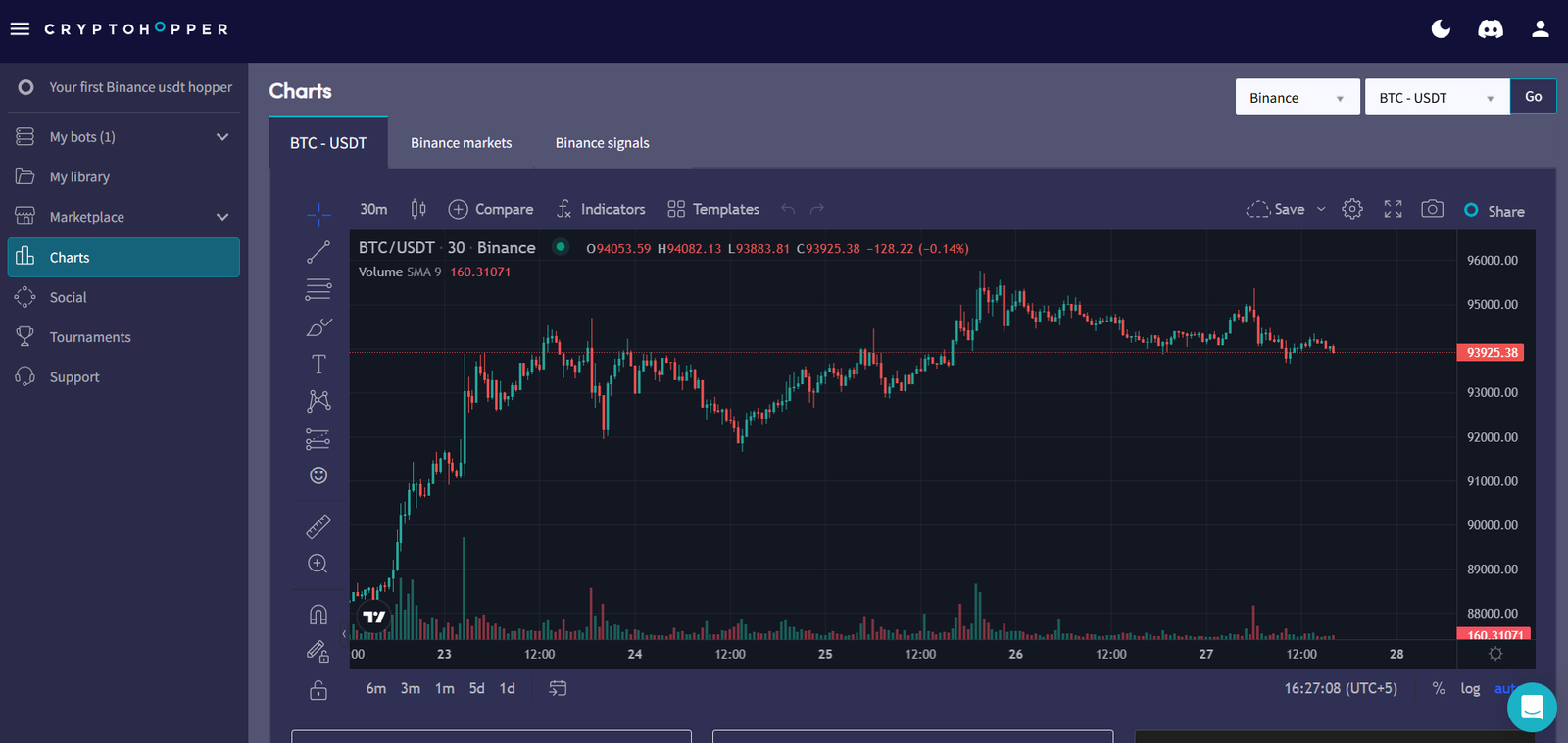Select the ruler measure tool
Screen dimensions: 1568x743
click(318, 526)
